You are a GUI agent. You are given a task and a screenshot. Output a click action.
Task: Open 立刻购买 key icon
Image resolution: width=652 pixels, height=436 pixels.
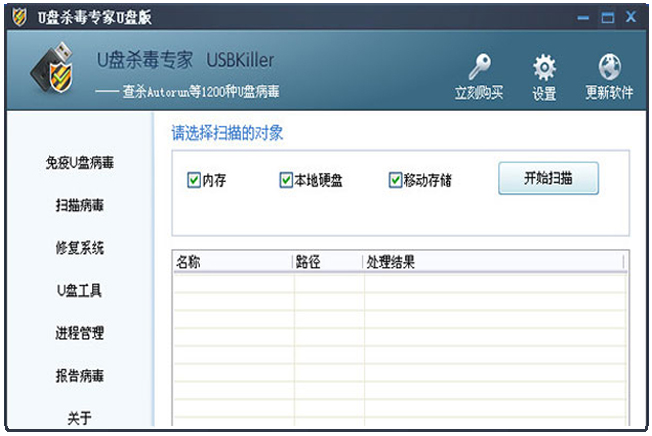[479, 67]
